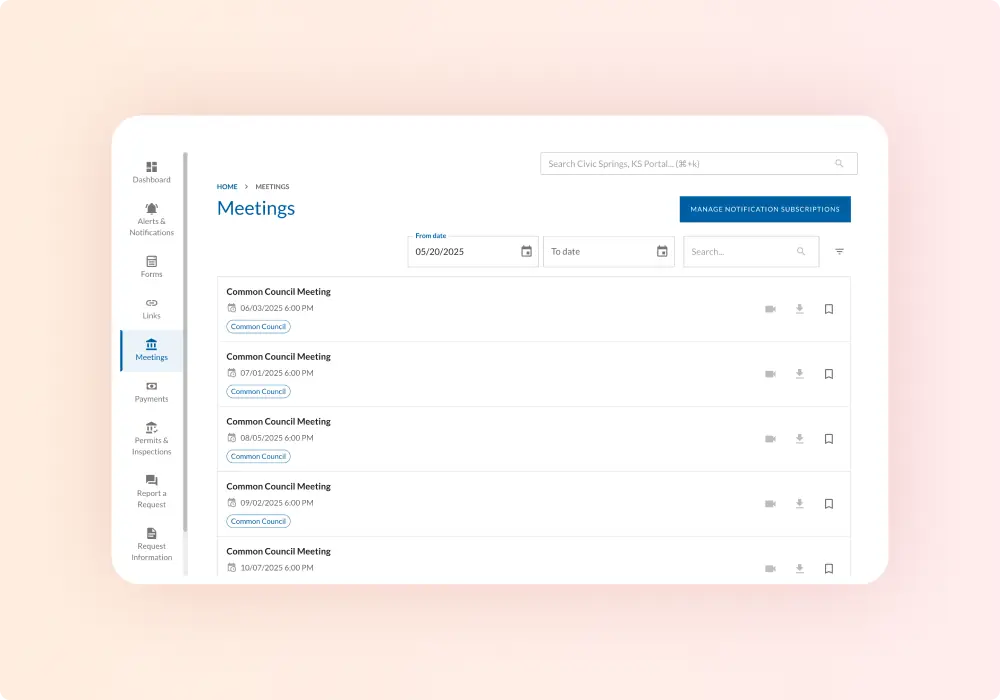The height and width of the screenshot is (700, 1000).
Task: Go to Forms in the sidebar
Action: [x=151, y=267]
